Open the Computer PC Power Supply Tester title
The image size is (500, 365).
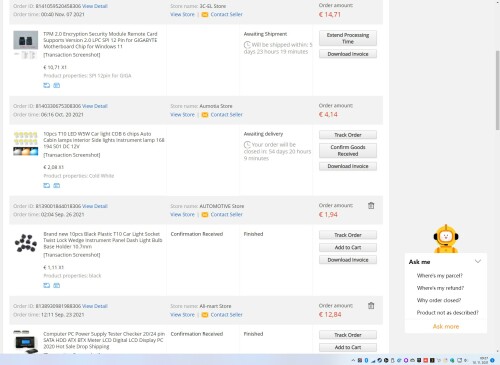point(104,340)
